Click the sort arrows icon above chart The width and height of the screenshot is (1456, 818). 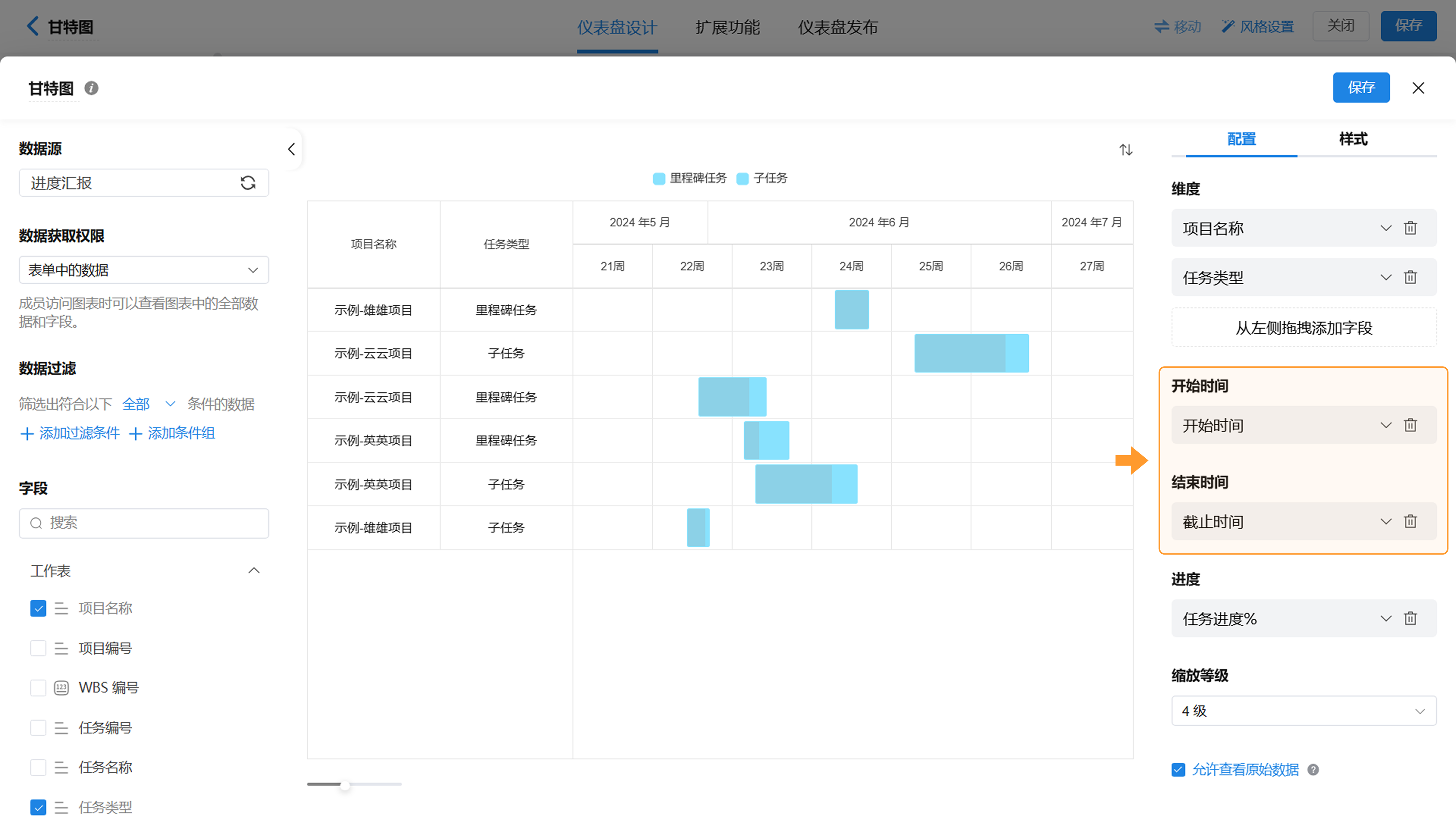pyautogui.click(x=1126, y=150)
